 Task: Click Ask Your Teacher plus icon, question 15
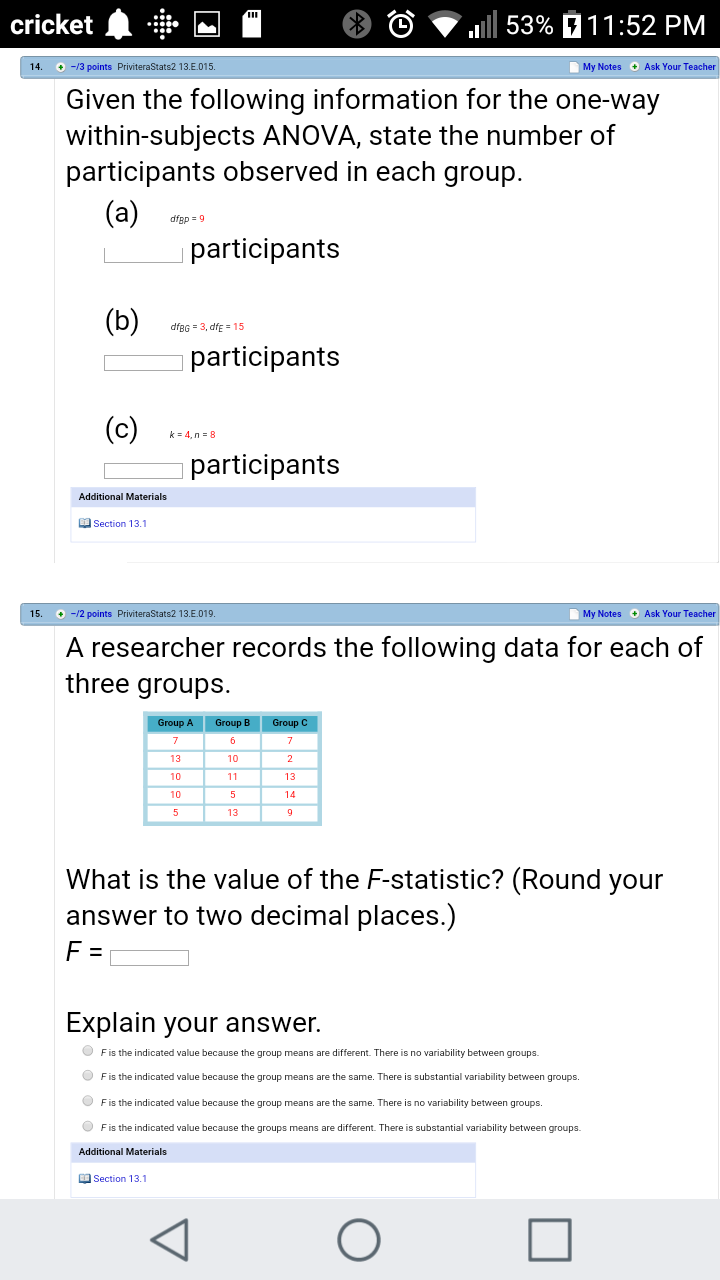635,614
